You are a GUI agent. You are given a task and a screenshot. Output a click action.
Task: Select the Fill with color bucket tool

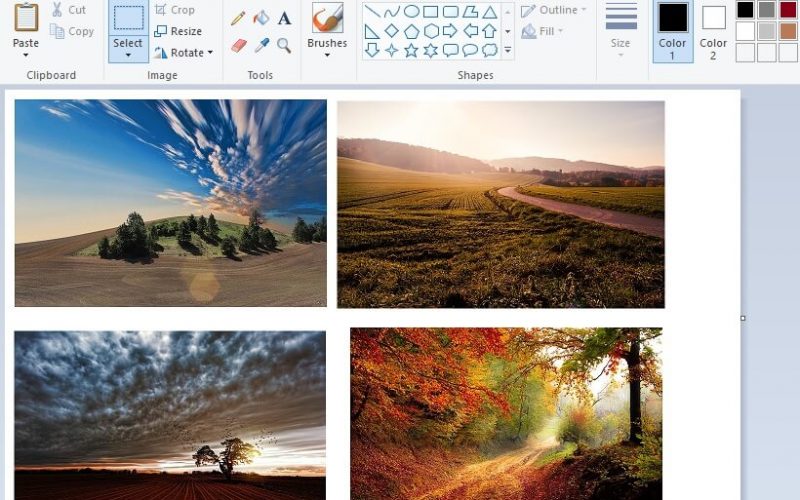261,18
